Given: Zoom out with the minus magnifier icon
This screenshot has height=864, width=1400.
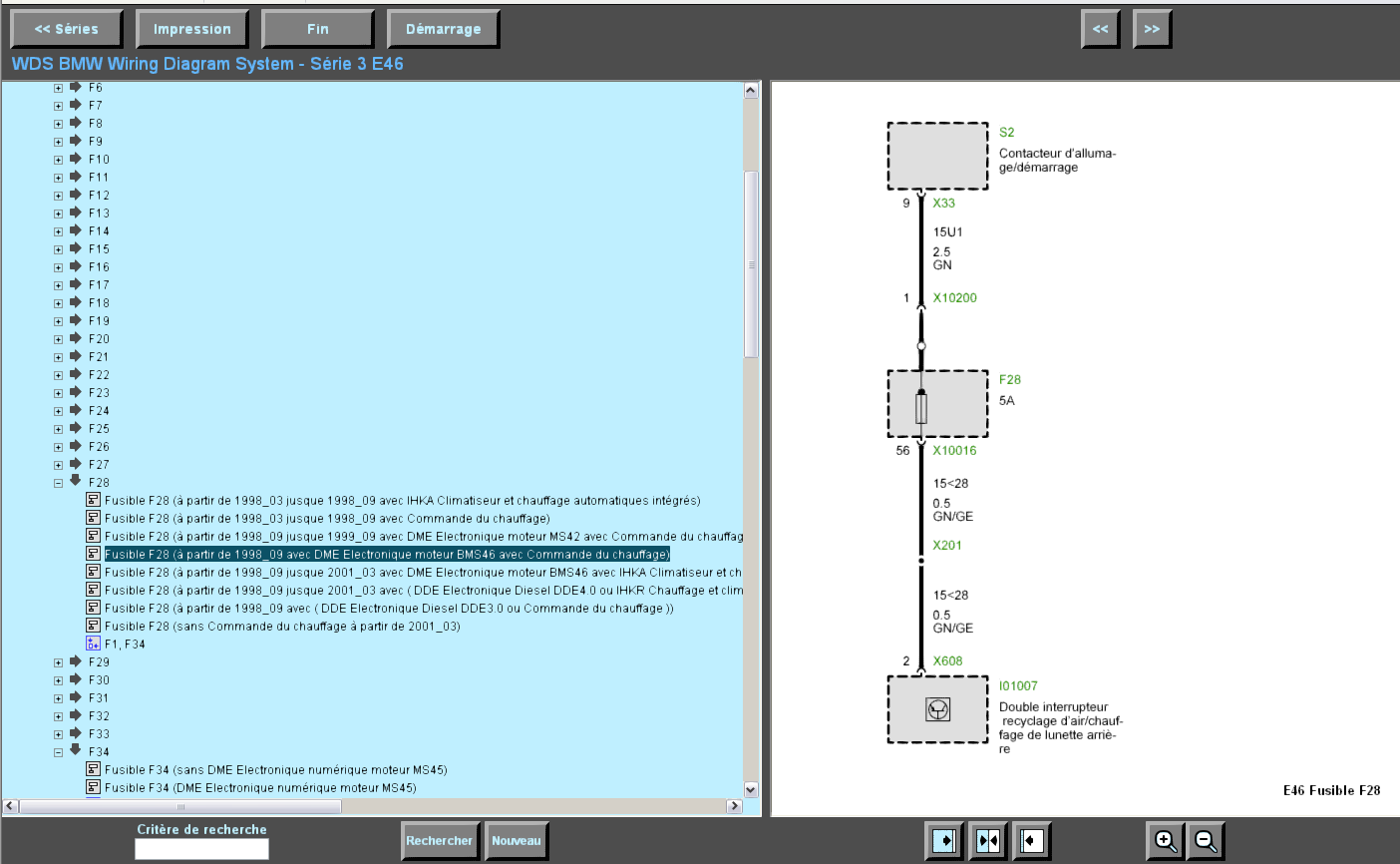Looking at the screenshot, I should coord(1206,841).
